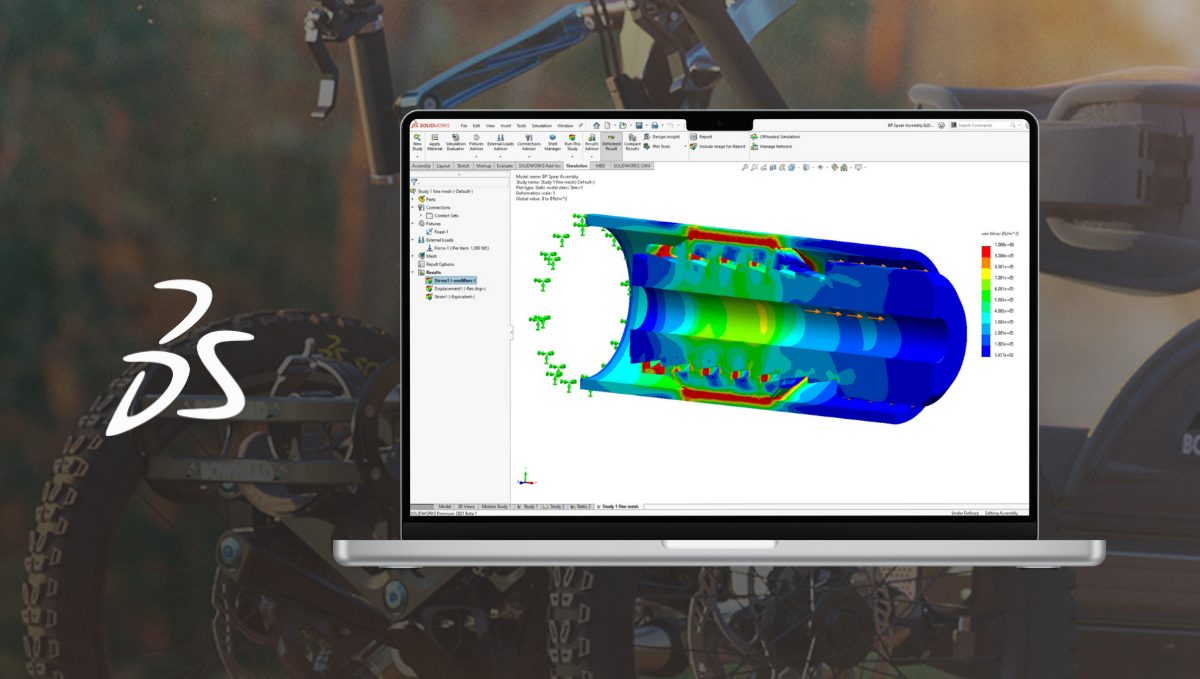Viewport: 1200px width, 679px height.
Task: Click the New document icon
Action: point(607,125)
